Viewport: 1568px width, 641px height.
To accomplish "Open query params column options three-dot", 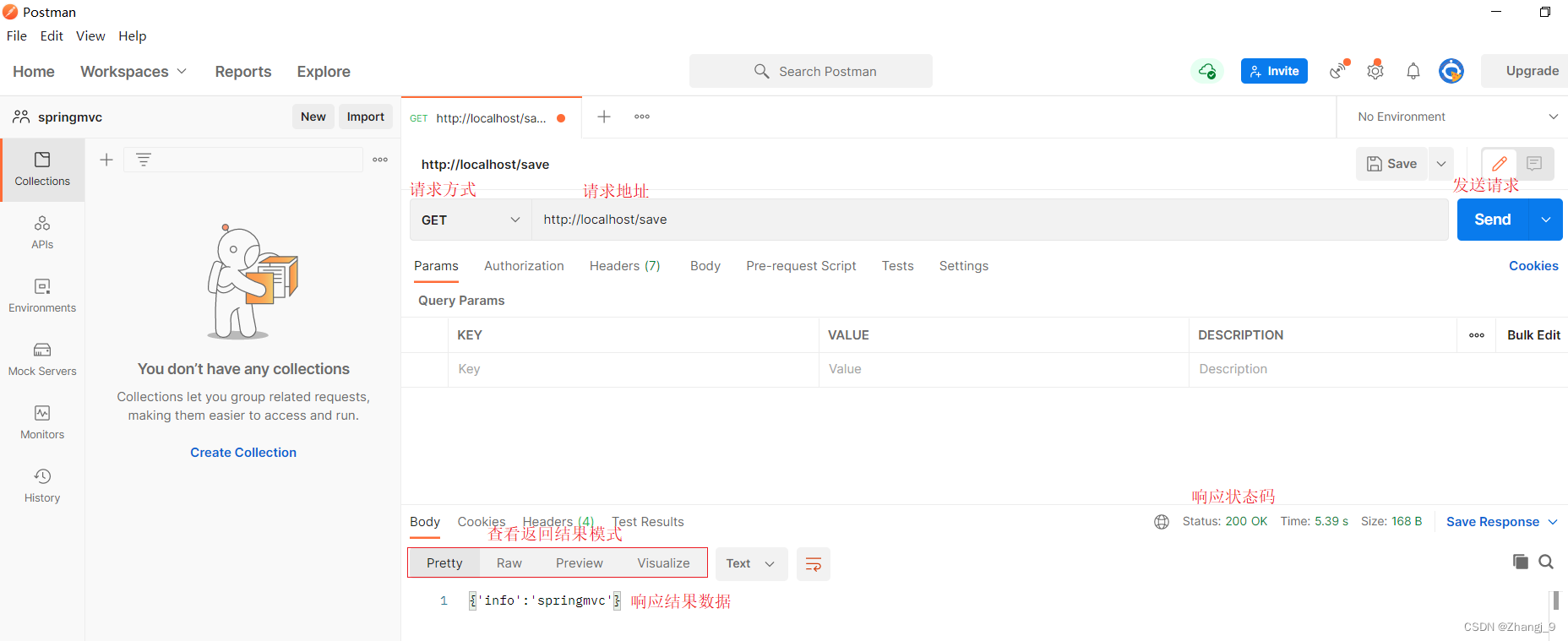I will pos(1477,335).
